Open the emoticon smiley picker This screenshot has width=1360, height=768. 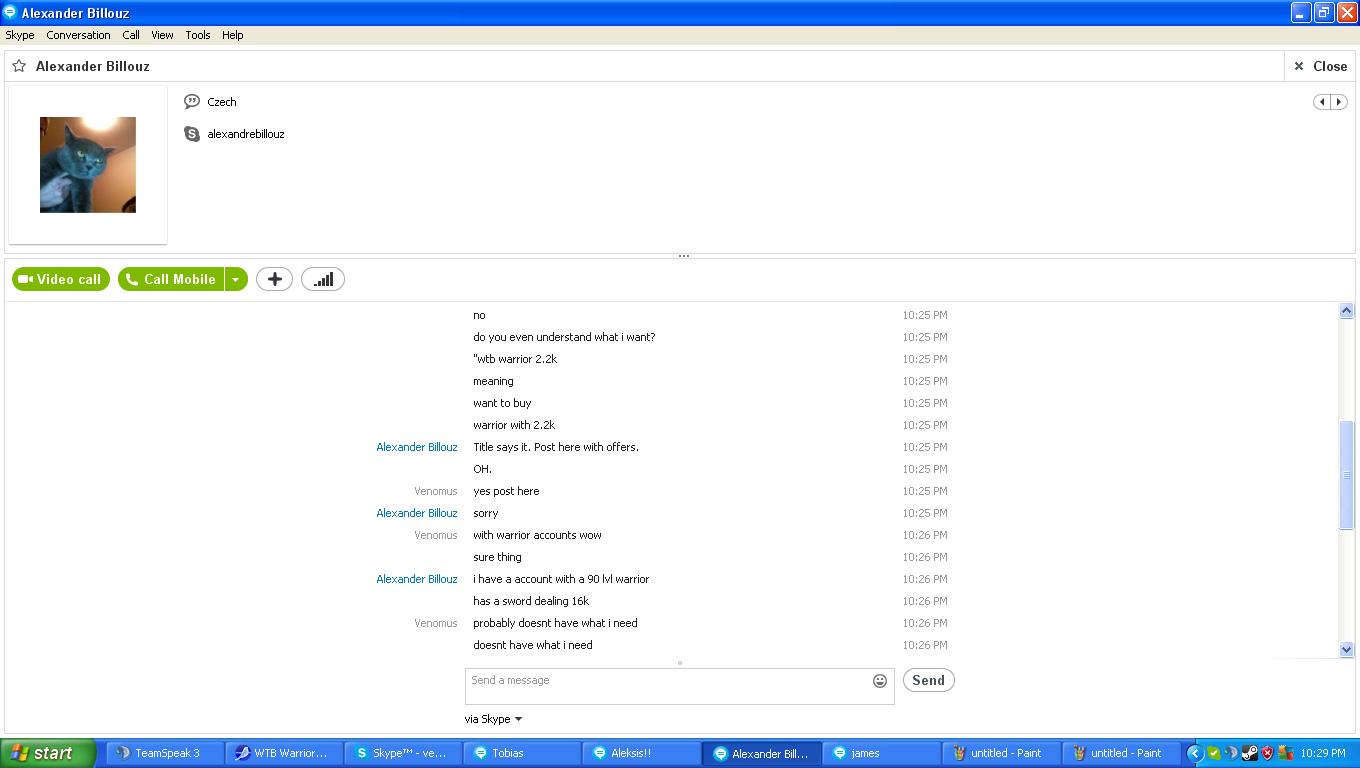(x=880, y=681)
